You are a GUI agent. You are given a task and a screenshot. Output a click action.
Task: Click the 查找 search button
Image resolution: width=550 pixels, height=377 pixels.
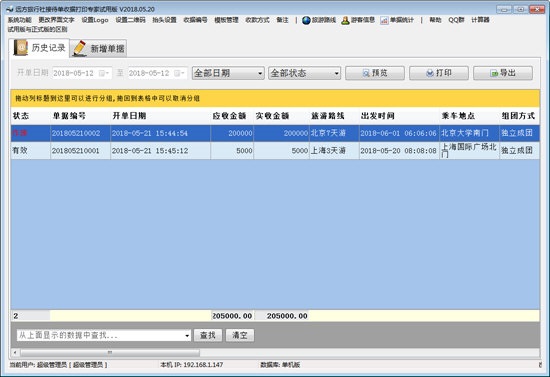point(208,335)
